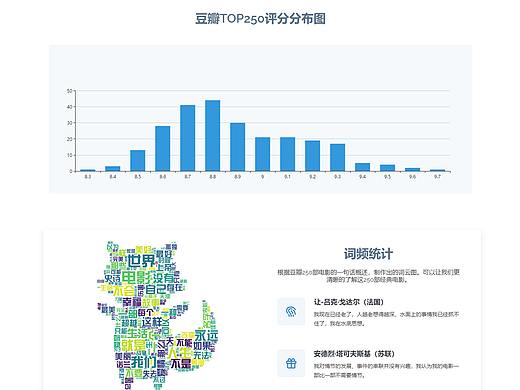The image size is (520, 390).
Task: Click the word 失去 in word cloud
Action: 150,374
